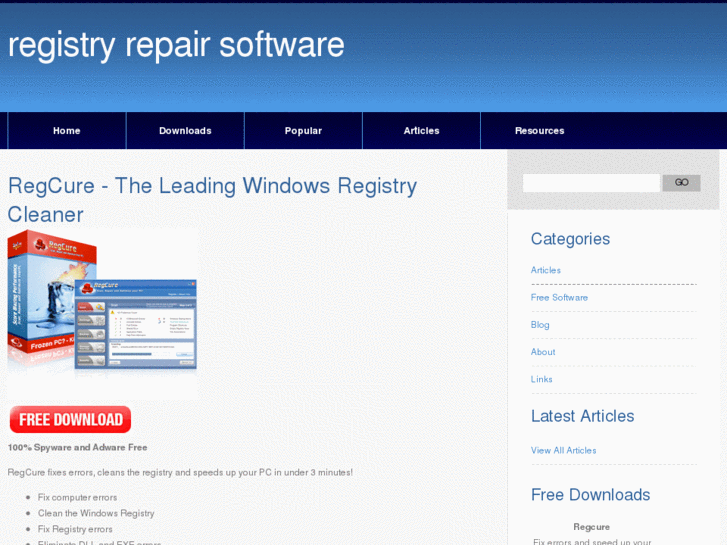Open the View All Articles link
The height and width of the screenshot is (545, 727).
(563, 450)
